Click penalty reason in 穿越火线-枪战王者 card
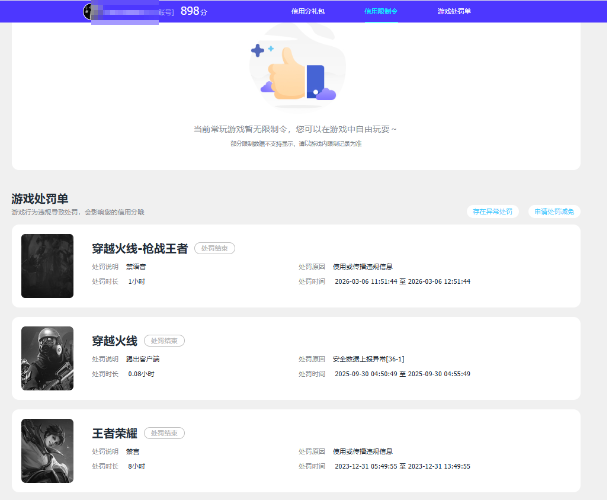Viewport: 607px width, 500px height. coord(363,267)
